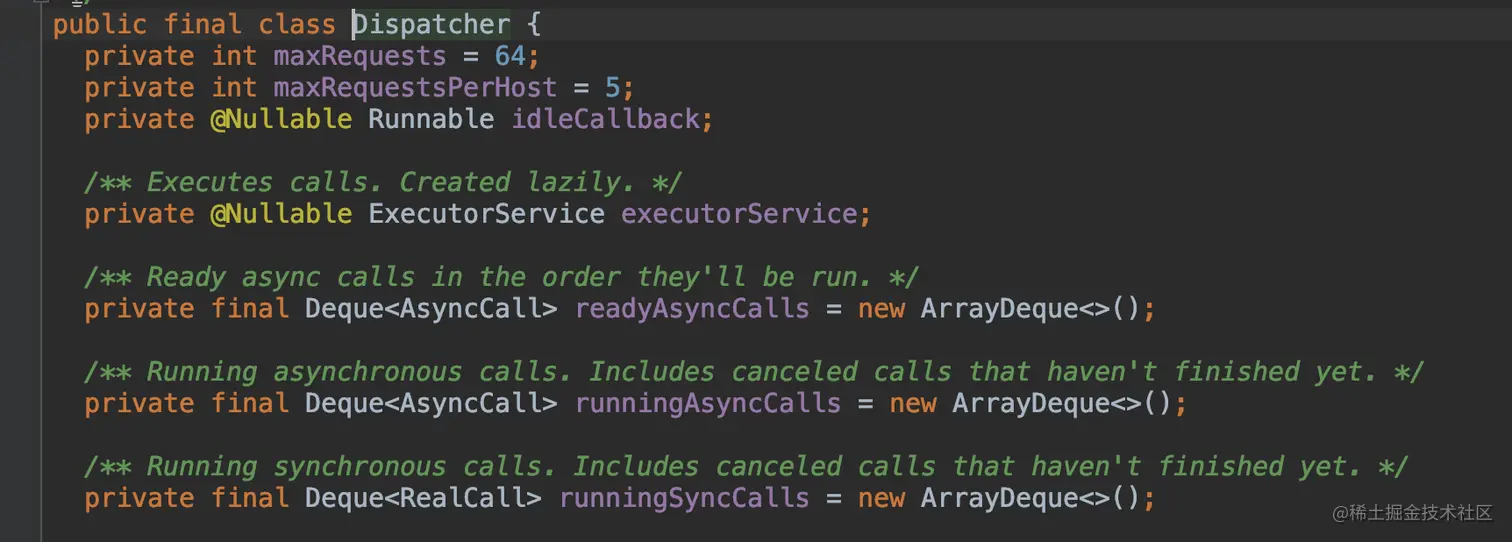The width and height of the screenshot is (1512, 542).
Task: Select the Runnable type
Action: (431, 119)
